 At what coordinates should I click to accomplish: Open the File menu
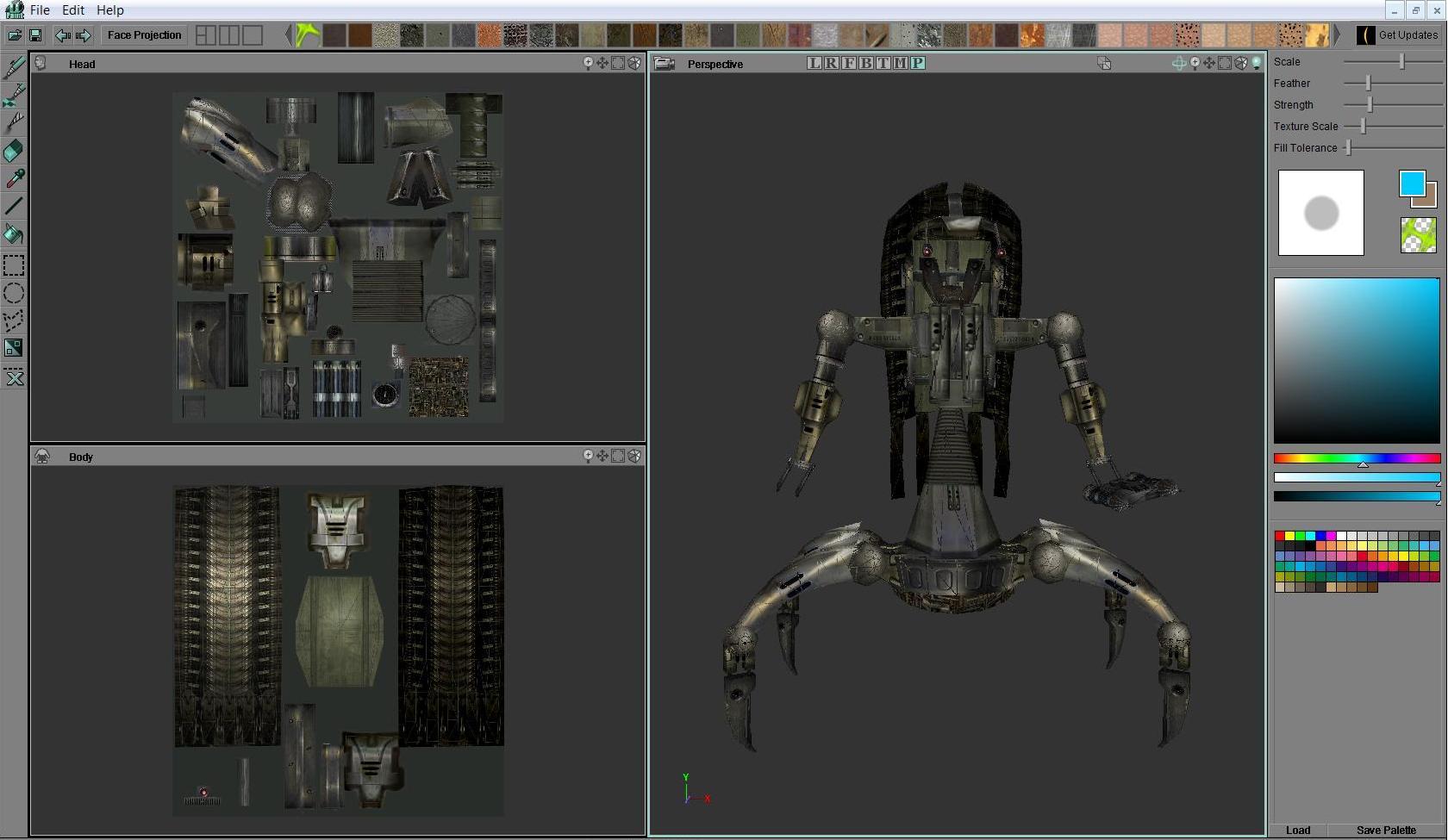click(x=40, y=10)
